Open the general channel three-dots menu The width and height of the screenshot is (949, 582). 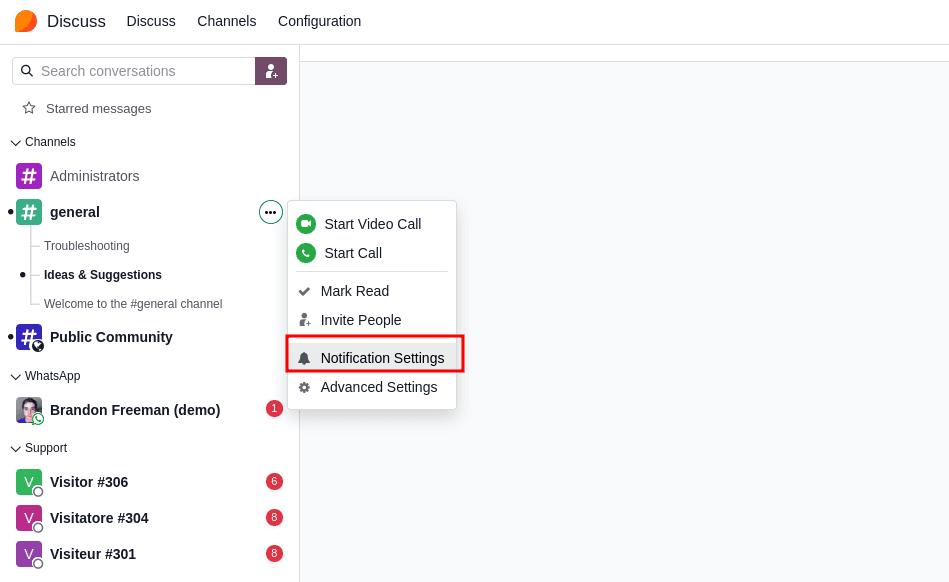(271, 212)
